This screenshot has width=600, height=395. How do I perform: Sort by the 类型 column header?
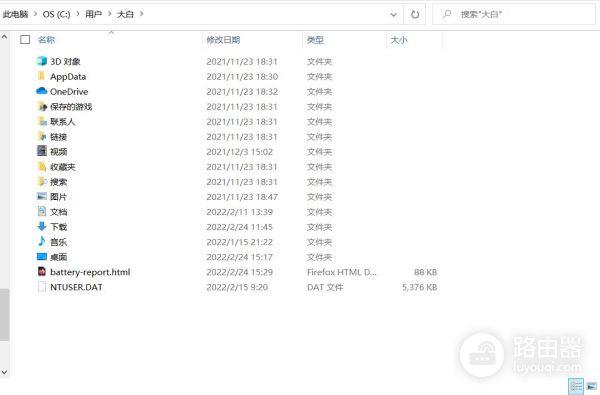tap(315, 40)
